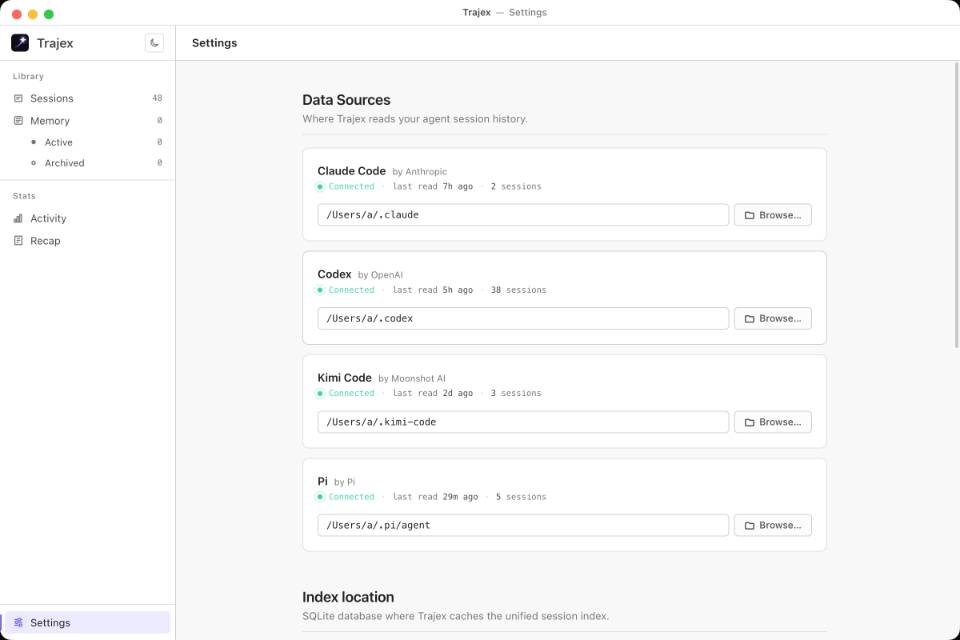Click 'by Anthropic' label
Viewport: 960px width, 640px height.
point(419,172)
